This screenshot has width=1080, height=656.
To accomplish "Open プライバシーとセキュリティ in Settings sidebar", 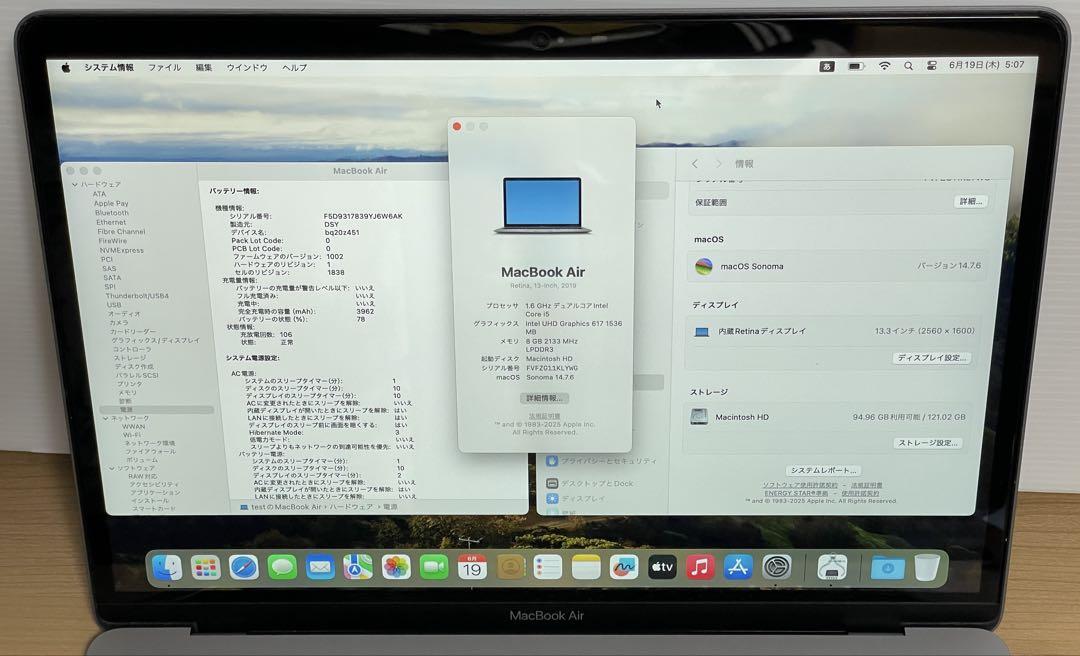I will point(601,461).
